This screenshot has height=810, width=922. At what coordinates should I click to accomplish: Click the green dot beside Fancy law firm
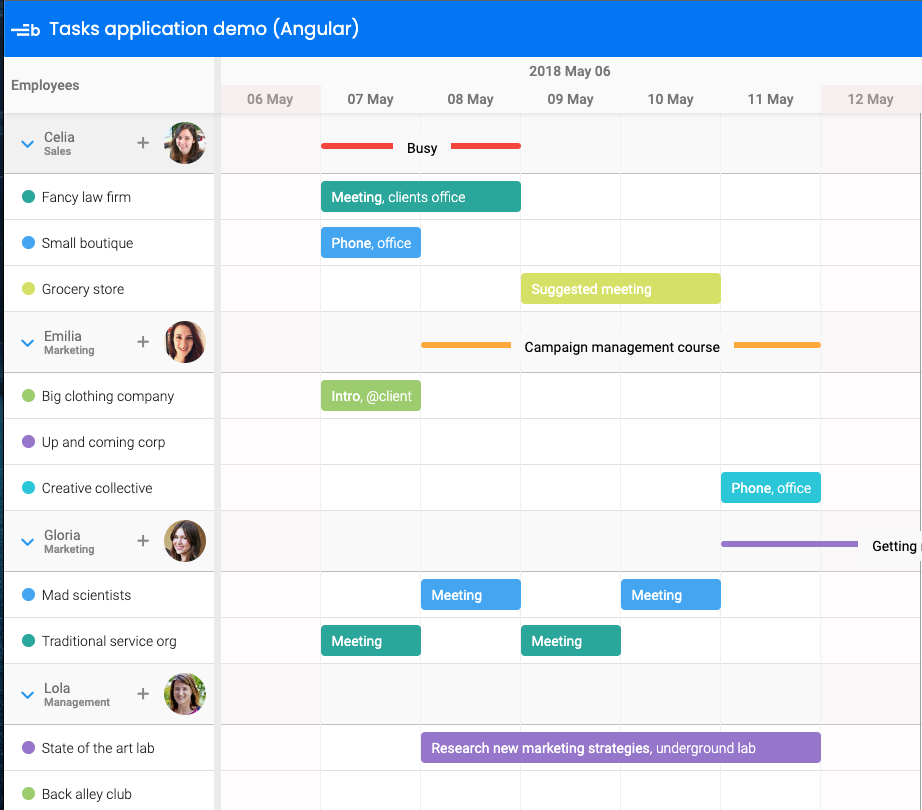(29, 197)
